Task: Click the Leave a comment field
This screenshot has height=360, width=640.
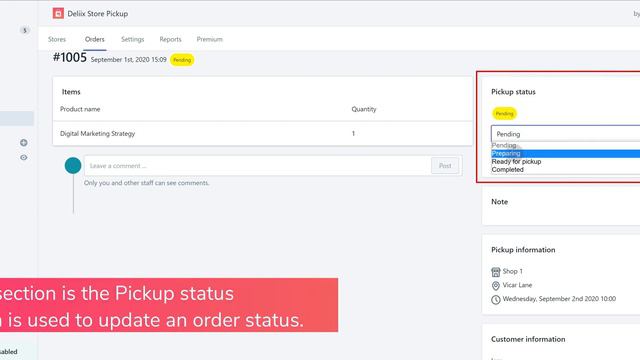Action: click(x=258, y=166)
